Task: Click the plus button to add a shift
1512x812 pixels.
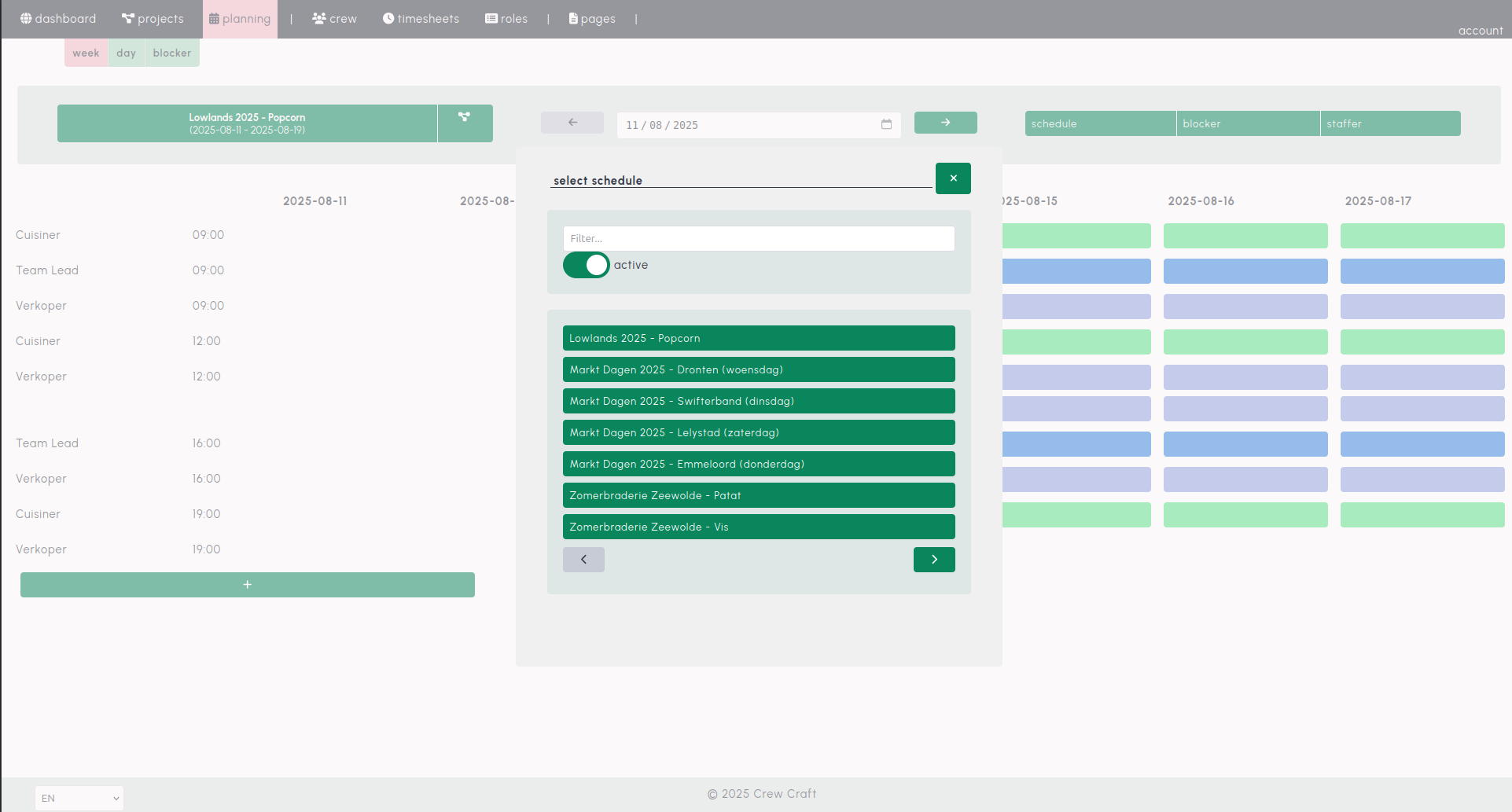Action: pos(247,584)
